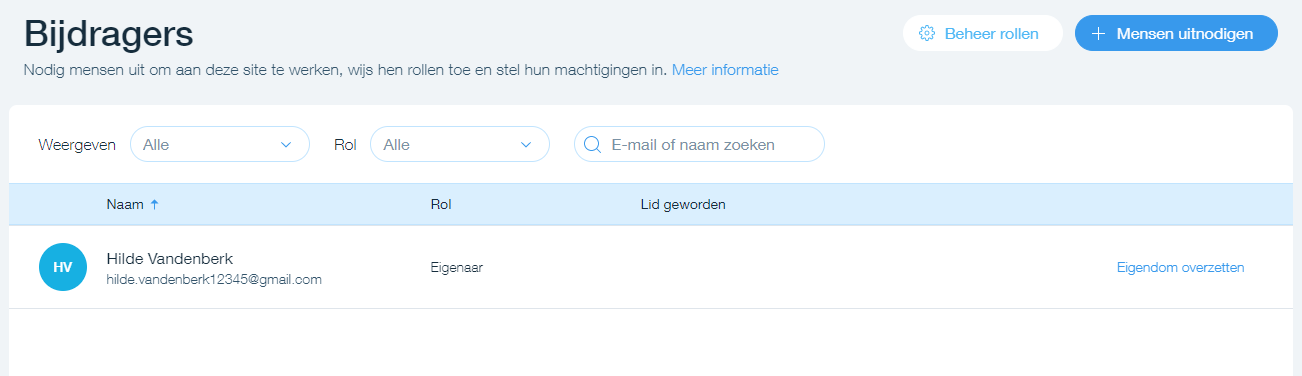Open the Meer informatie link

pos(725,70)
